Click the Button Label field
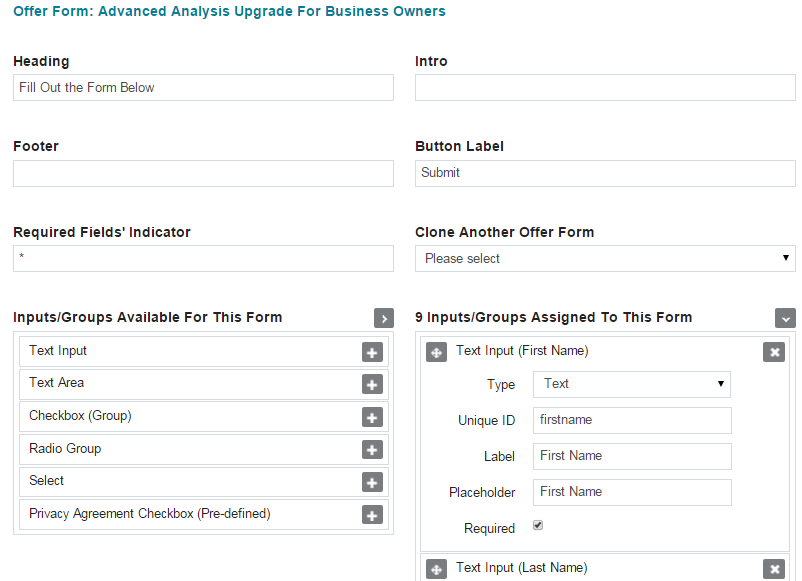The width and height of the screenshot is (802, 581). 605,173
